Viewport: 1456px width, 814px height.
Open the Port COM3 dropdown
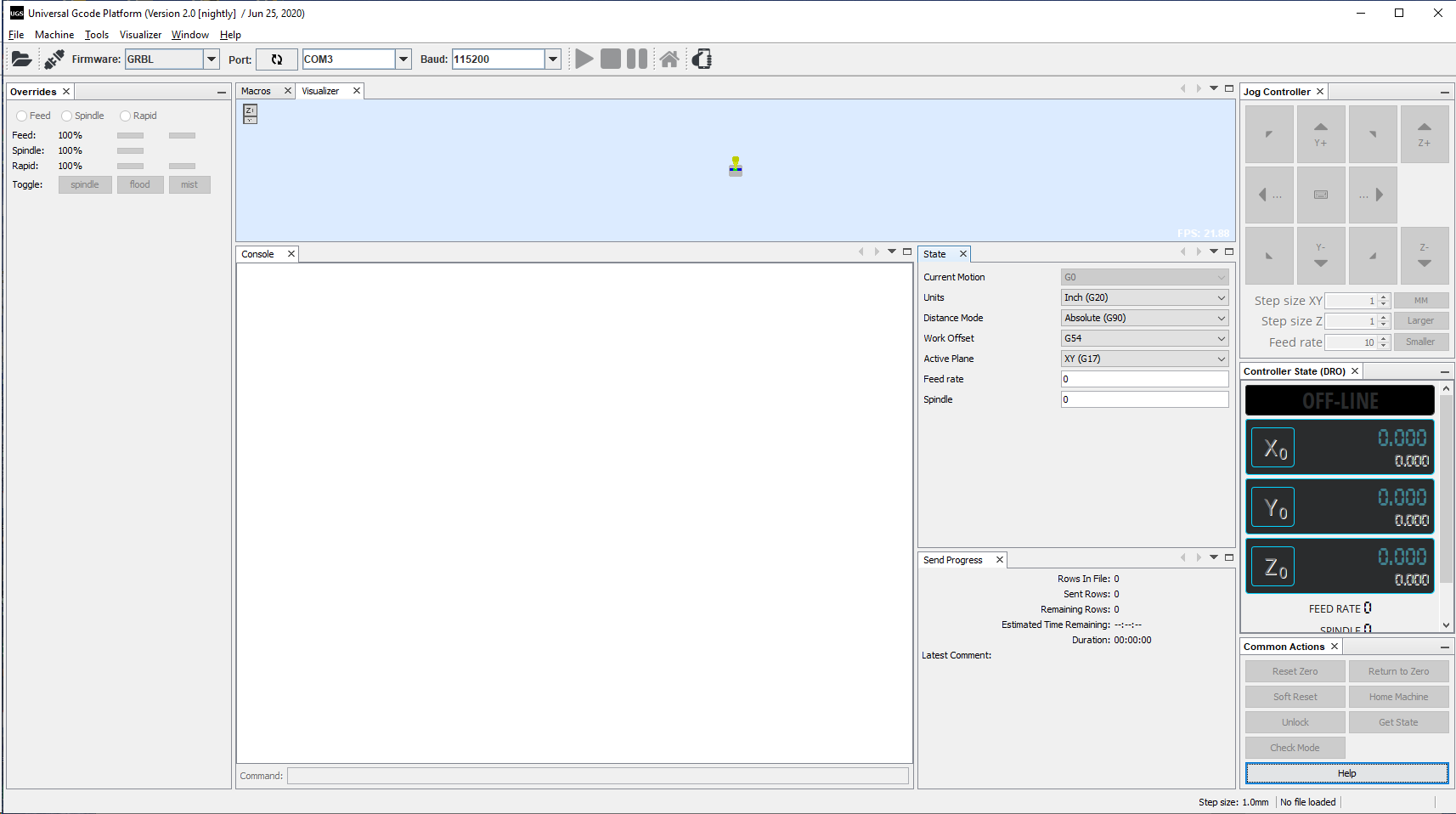(x=404, y=59)
